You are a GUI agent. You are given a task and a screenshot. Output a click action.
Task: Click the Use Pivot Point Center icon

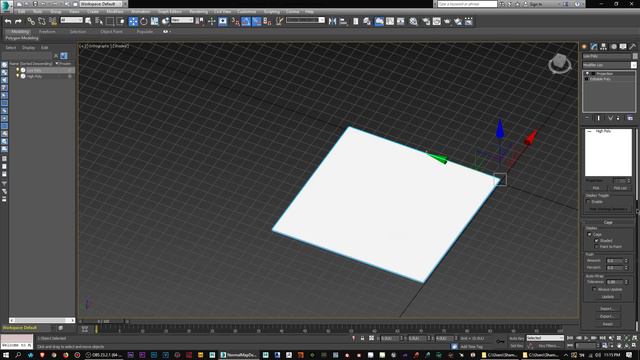point(200,21)
